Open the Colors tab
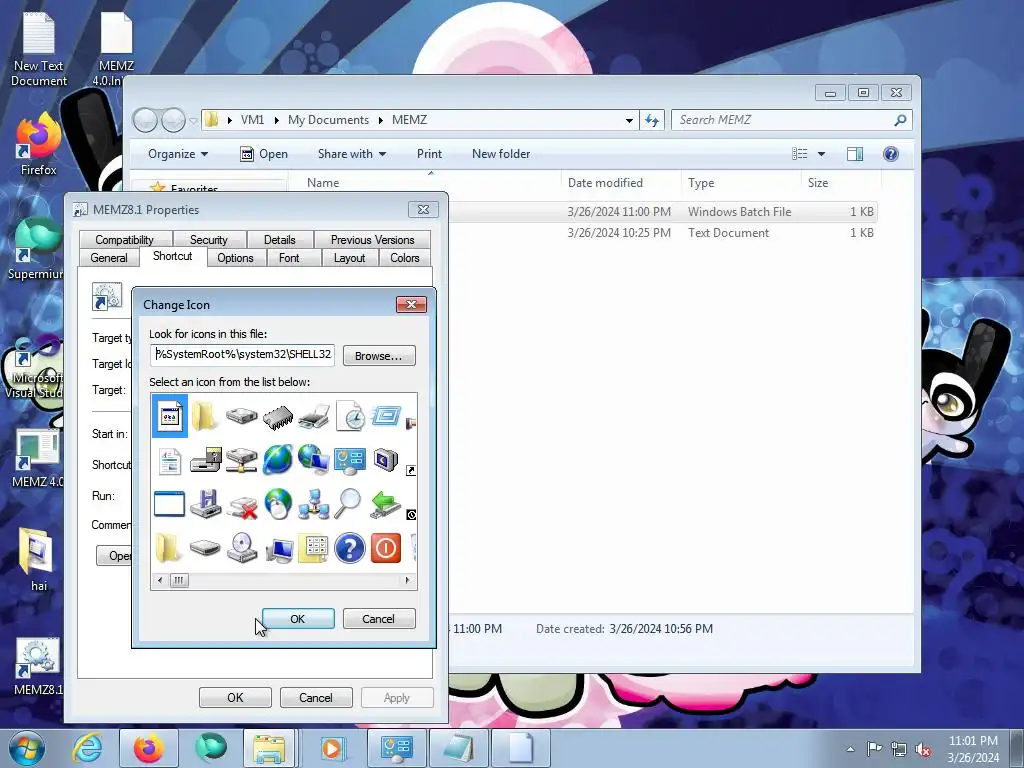1024x768 pixels. tap(405, 258)
